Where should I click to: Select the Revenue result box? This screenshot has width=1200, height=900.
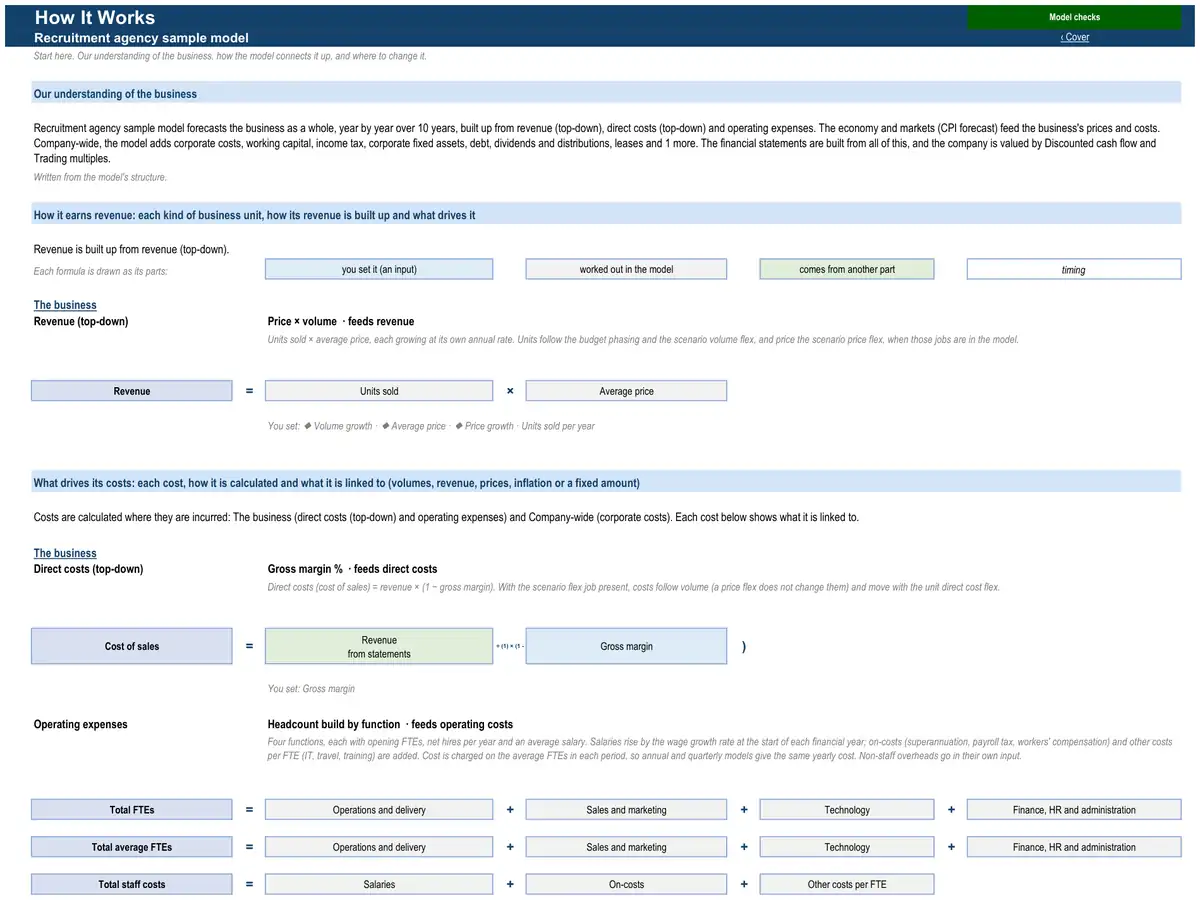(131, 391)
